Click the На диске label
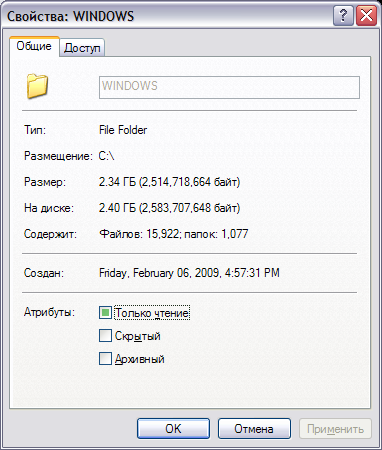The width and height of the screenshot is (382, 450). tap(49, 208)
